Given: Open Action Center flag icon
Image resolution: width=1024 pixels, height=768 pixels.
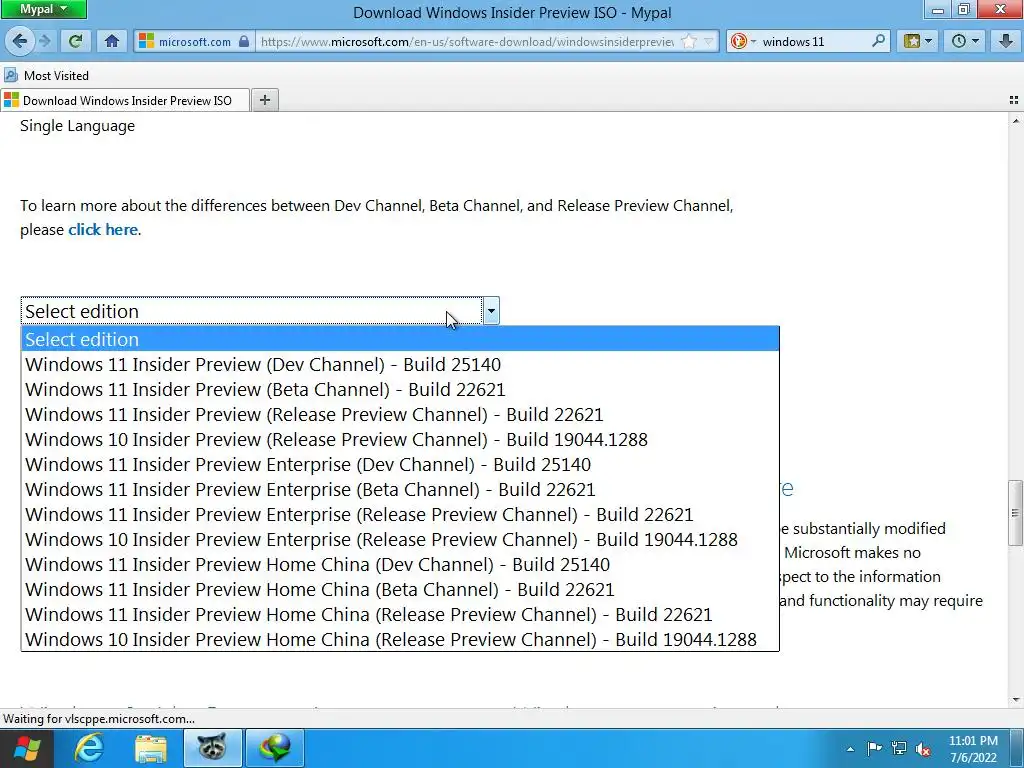Looking at the screenshot, I should 874,748.
